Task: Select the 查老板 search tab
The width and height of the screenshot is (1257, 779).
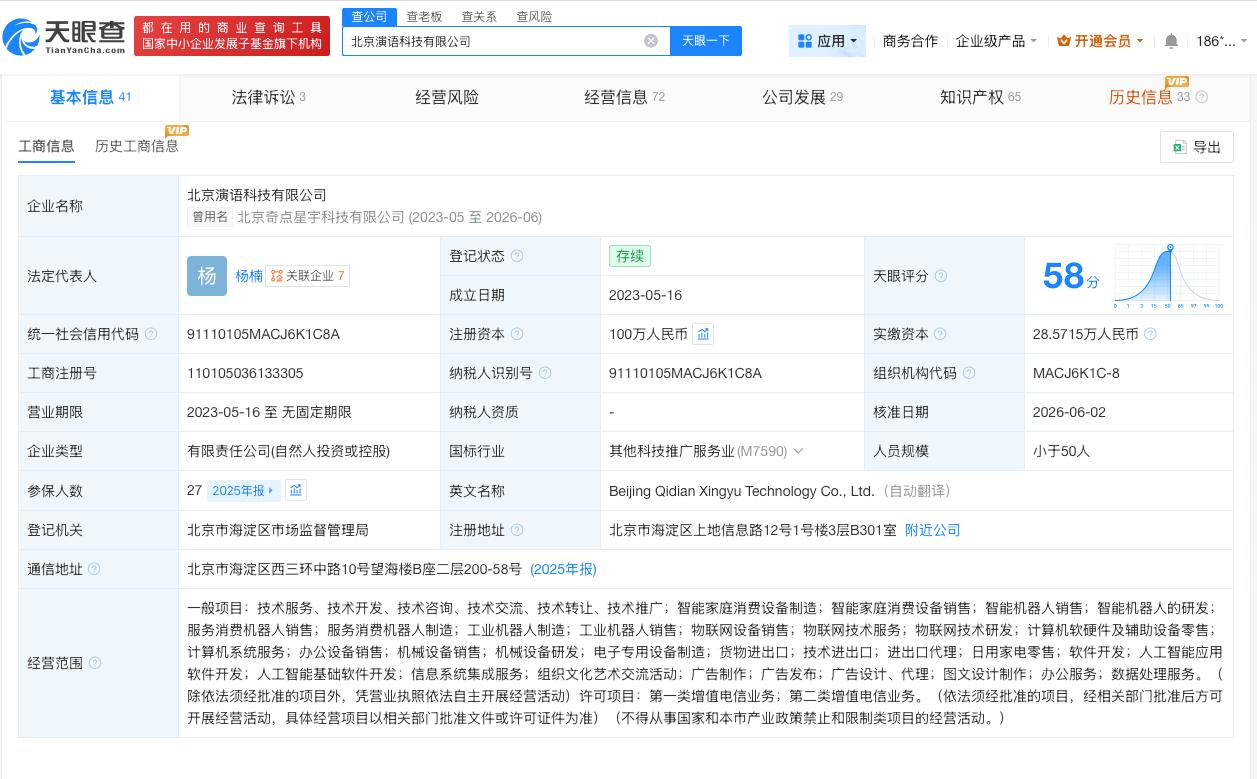Action: click(x=424, y=17)
